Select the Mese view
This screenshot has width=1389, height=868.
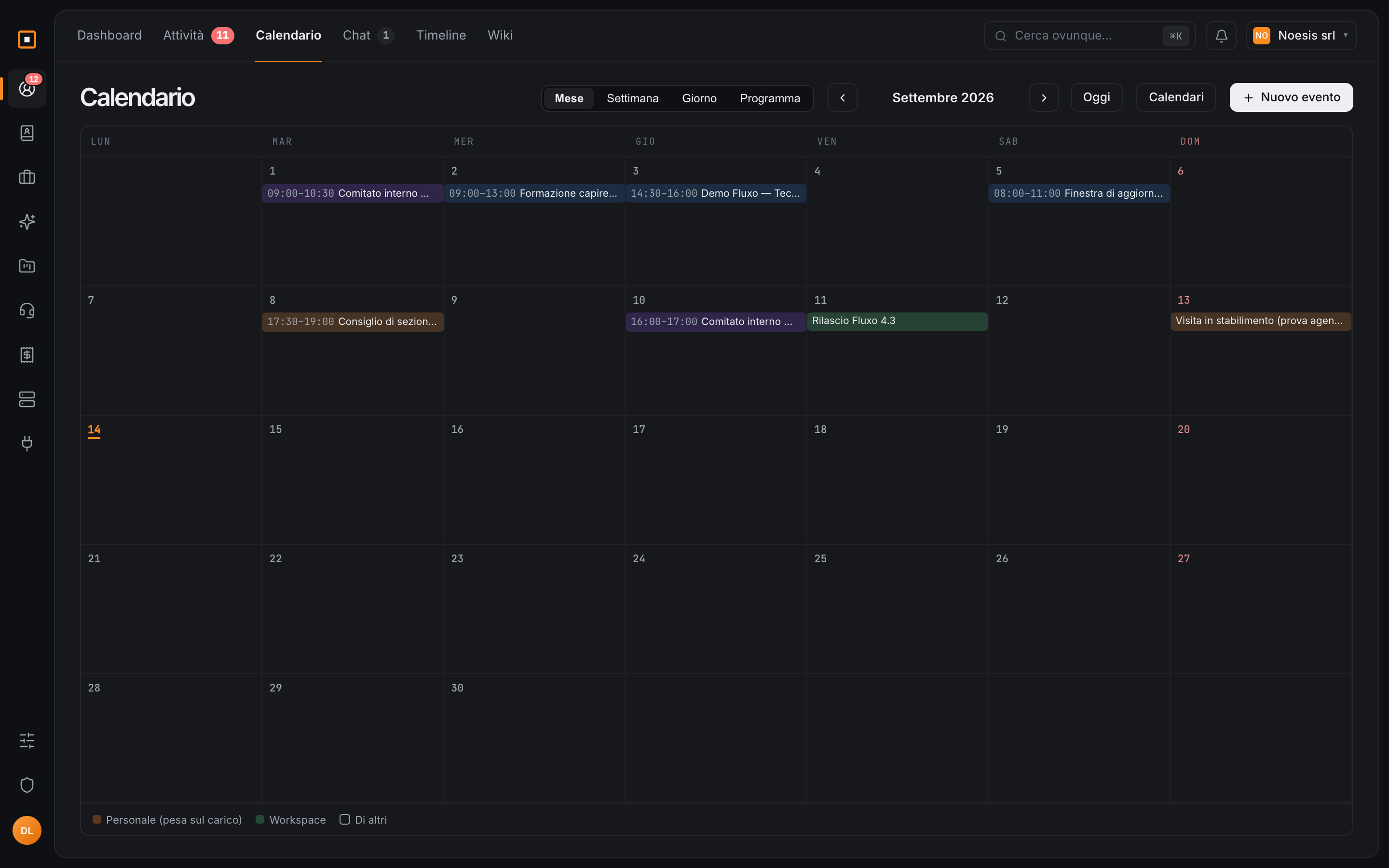569,98
